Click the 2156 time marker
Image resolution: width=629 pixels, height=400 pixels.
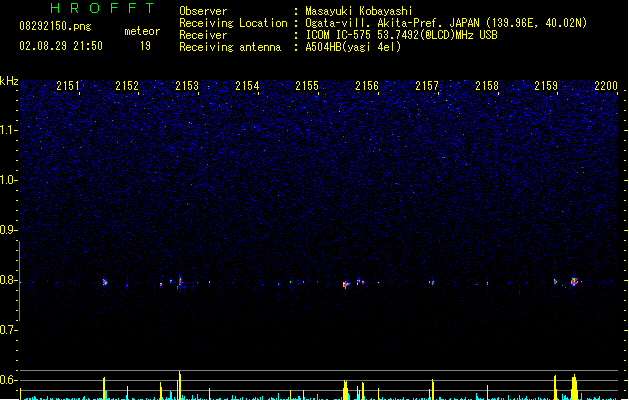[367, 86]
